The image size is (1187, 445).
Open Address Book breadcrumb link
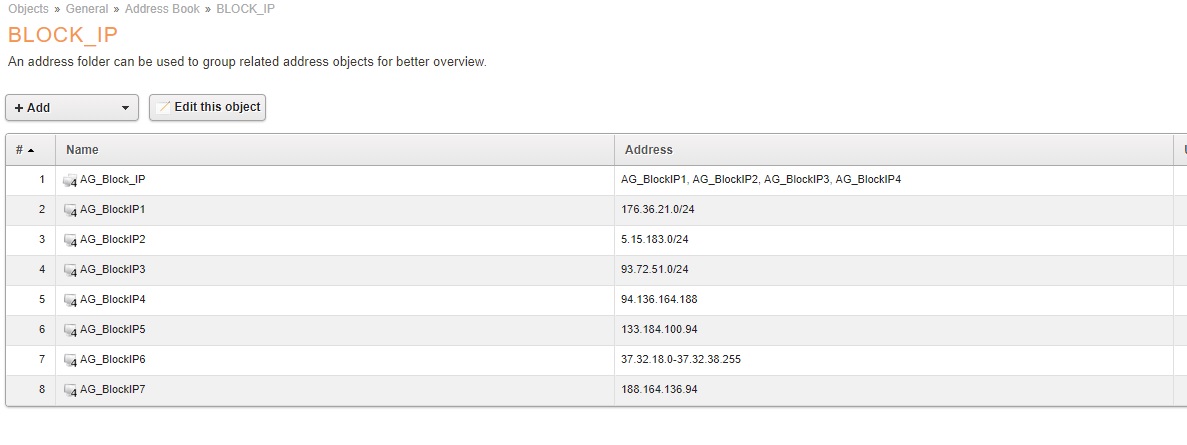pyautogui.click(x=163, y=9)
